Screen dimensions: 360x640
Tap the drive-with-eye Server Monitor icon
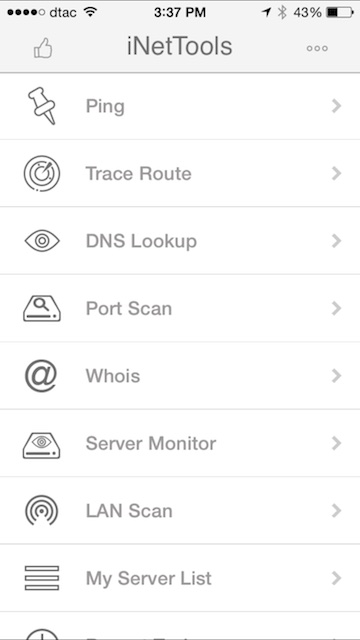42,444
